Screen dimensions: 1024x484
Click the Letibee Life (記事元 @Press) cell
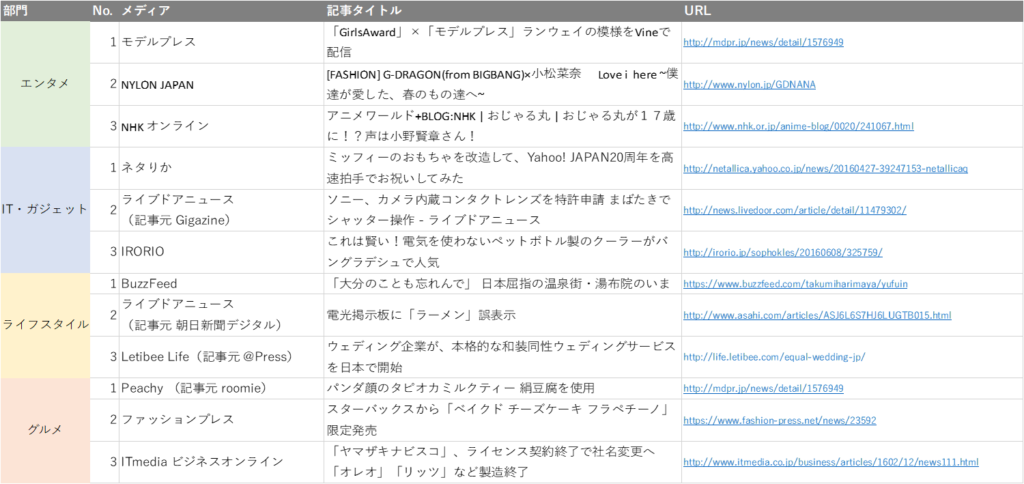221,357
